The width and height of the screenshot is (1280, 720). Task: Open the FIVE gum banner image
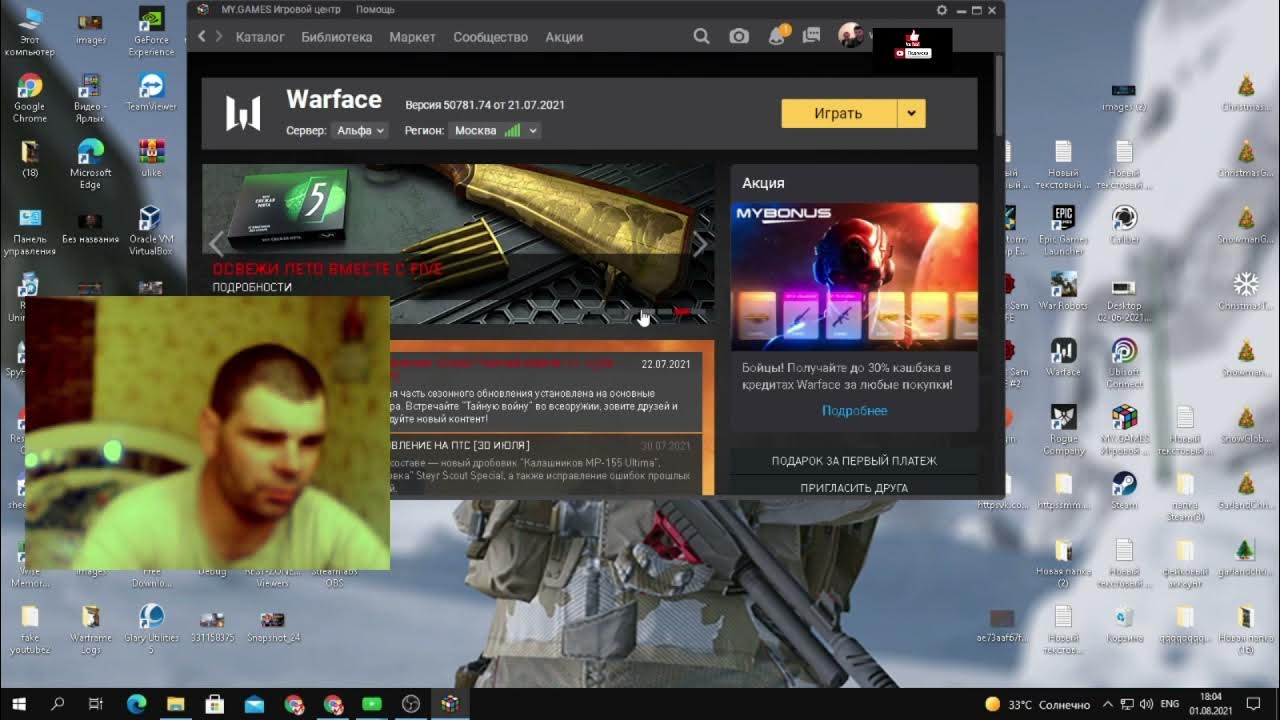coord(458,243)
